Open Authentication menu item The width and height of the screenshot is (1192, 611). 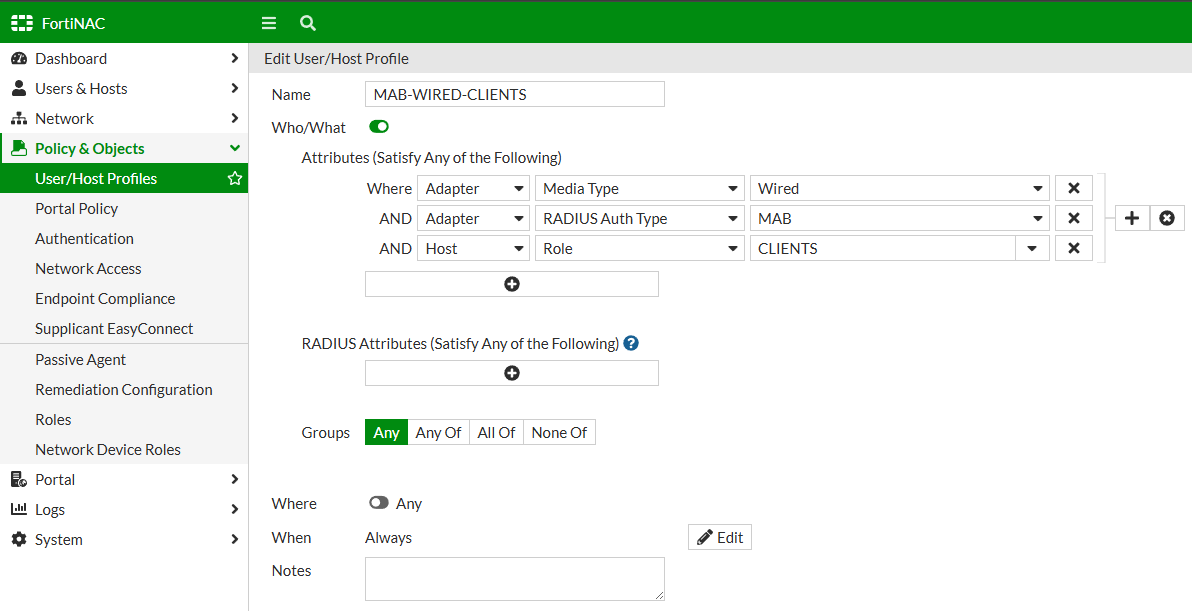coord(124,239)
